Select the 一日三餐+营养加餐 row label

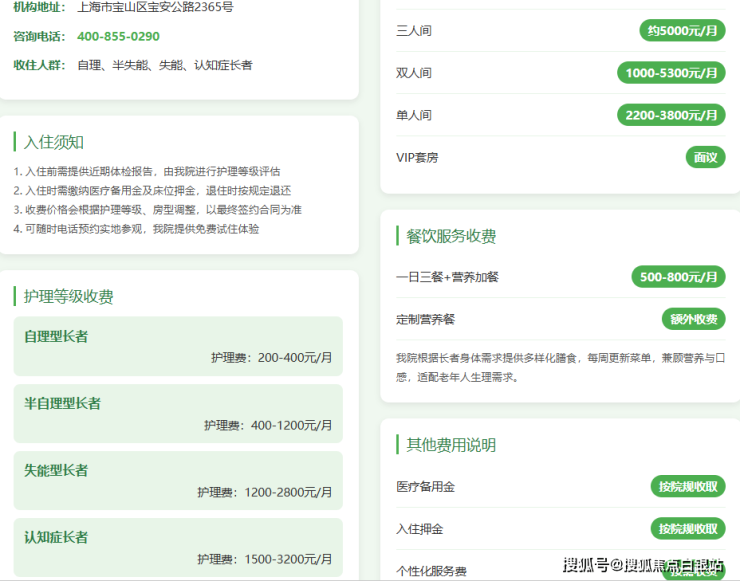447,277
